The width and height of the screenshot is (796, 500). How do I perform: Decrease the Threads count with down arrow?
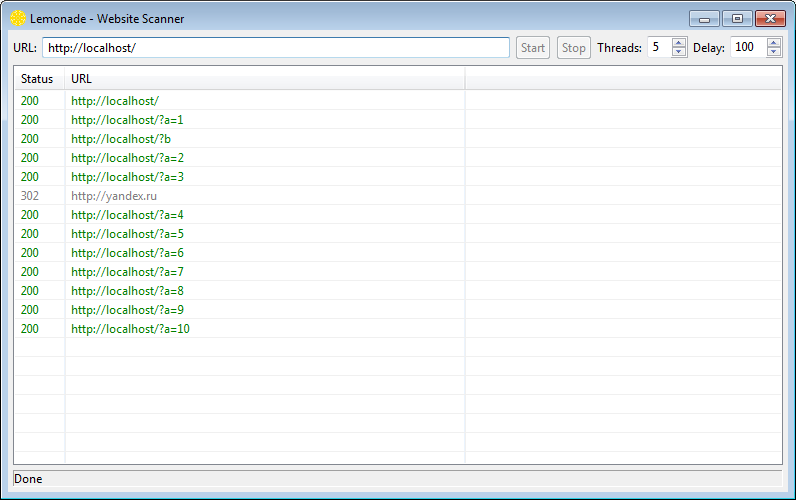(679, 52)
